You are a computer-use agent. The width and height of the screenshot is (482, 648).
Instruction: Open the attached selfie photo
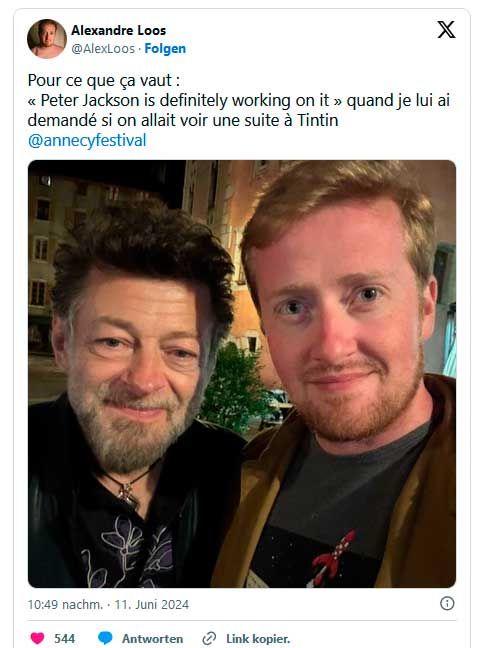242,374
